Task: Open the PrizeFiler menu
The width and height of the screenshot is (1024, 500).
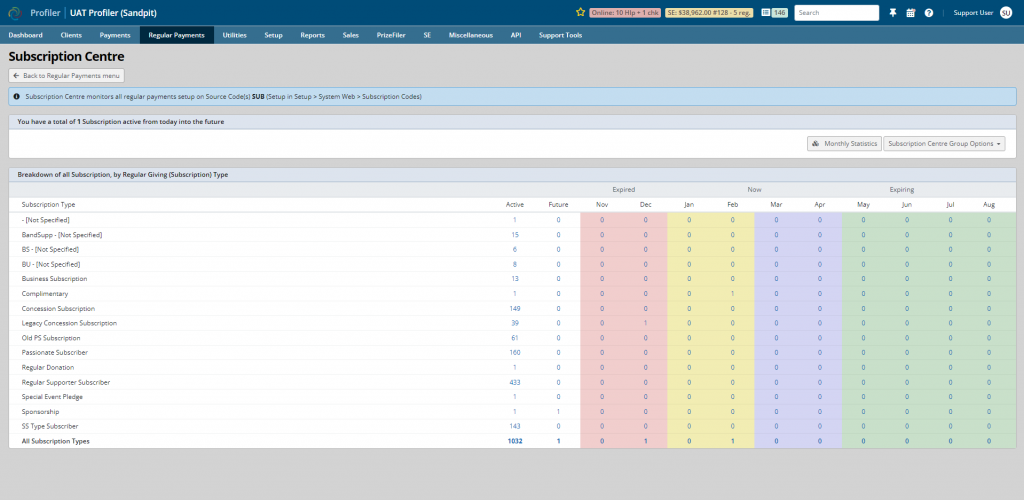Action: pyautogui.click(x=391, y=35)
